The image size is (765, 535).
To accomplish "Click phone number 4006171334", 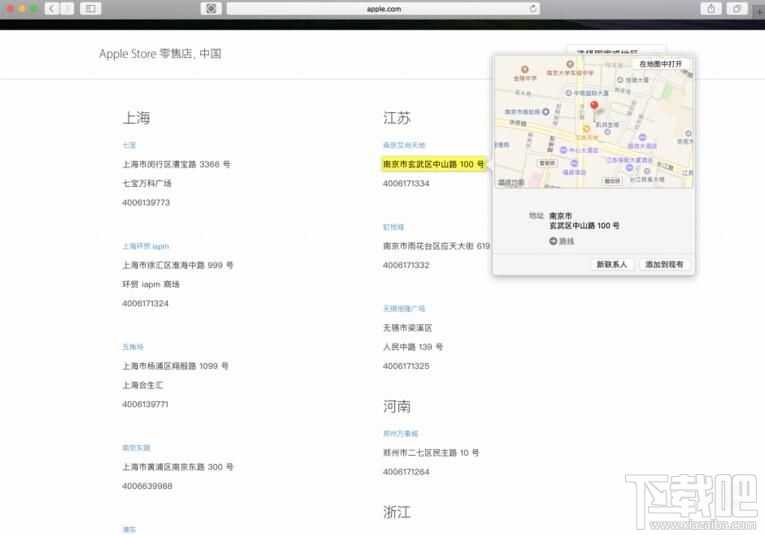I will pyautogui.click(x=406, y=183).
